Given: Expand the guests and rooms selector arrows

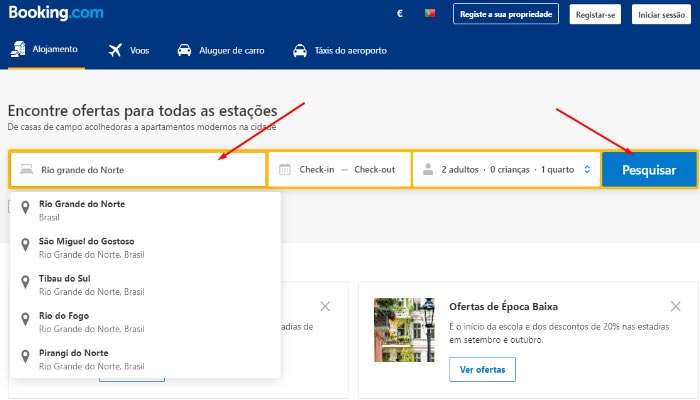Looking at the screenshot, I should [587, 169].
